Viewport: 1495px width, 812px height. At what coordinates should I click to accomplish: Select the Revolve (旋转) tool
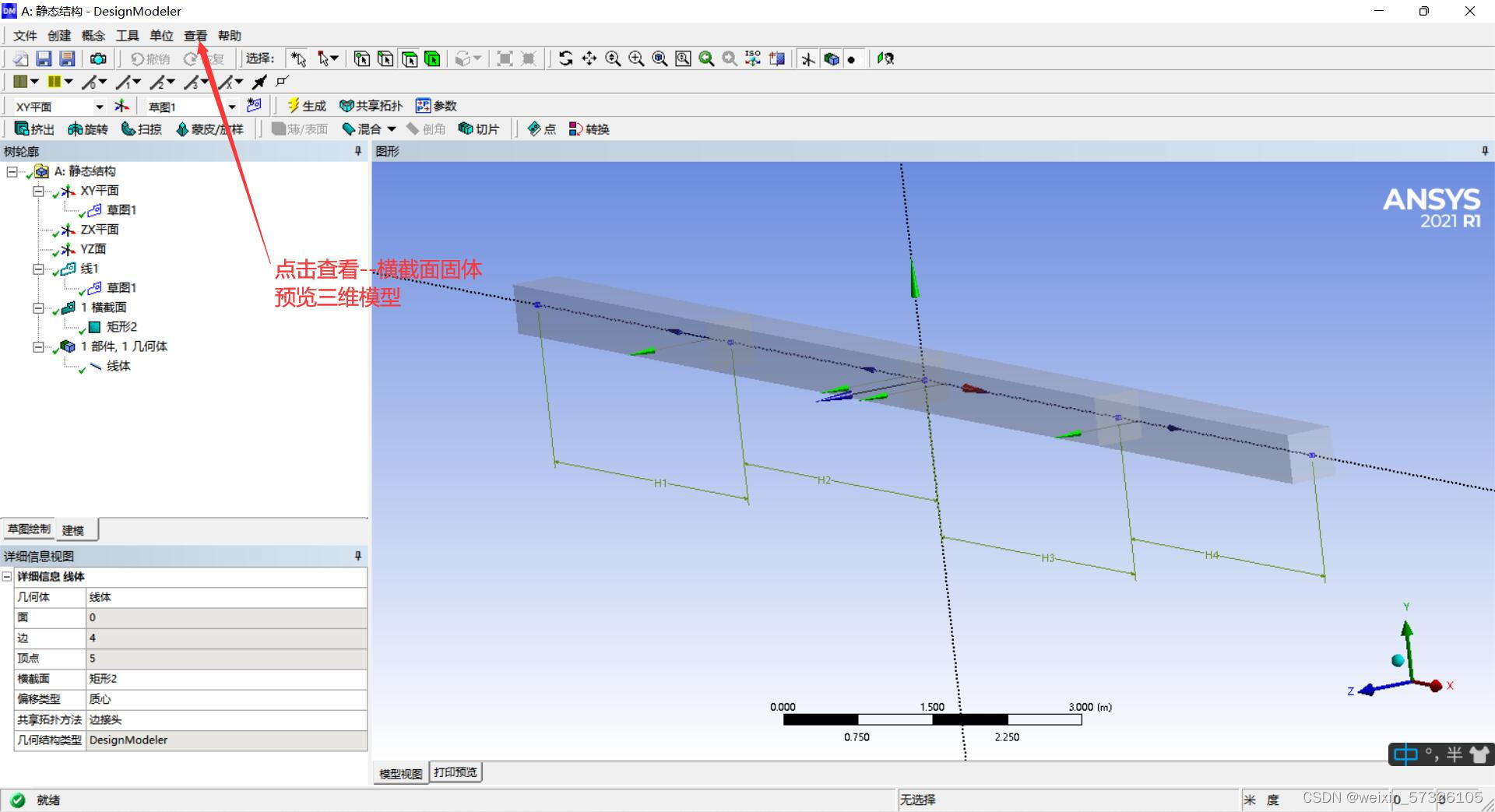tap(87, 129)
